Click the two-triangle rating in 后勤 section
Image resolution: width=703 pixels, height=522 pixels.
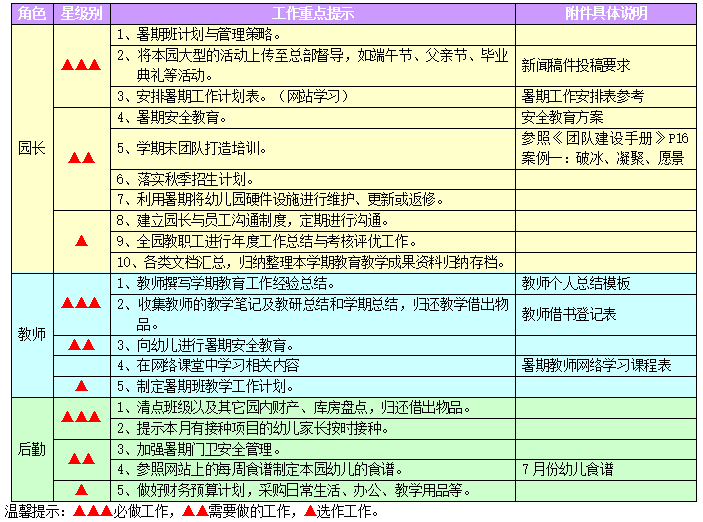coord(81,459)
